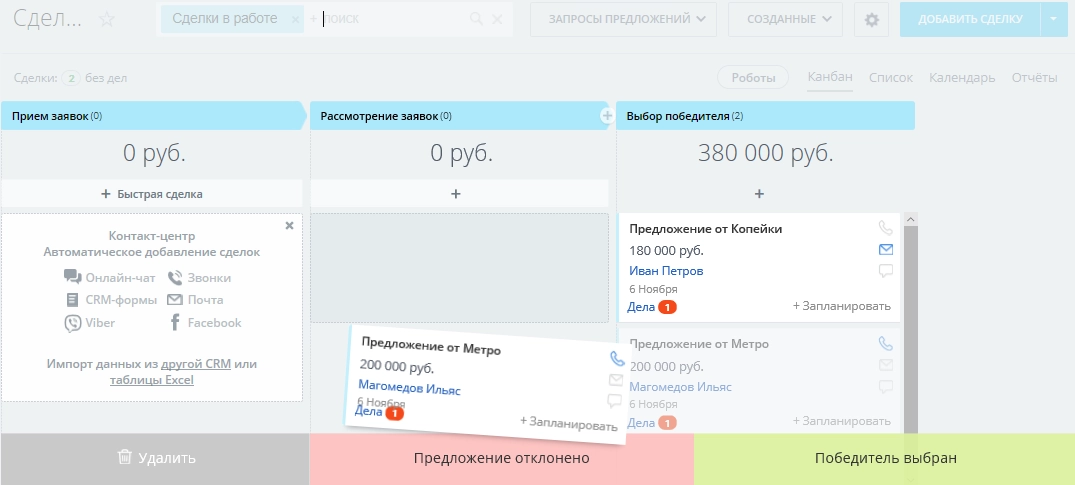Image resolution: width=1075 pixels, height=485 pixels.
Task: Click '+ Запланировать' on the Копейки card
Action: tap(842, 306)
